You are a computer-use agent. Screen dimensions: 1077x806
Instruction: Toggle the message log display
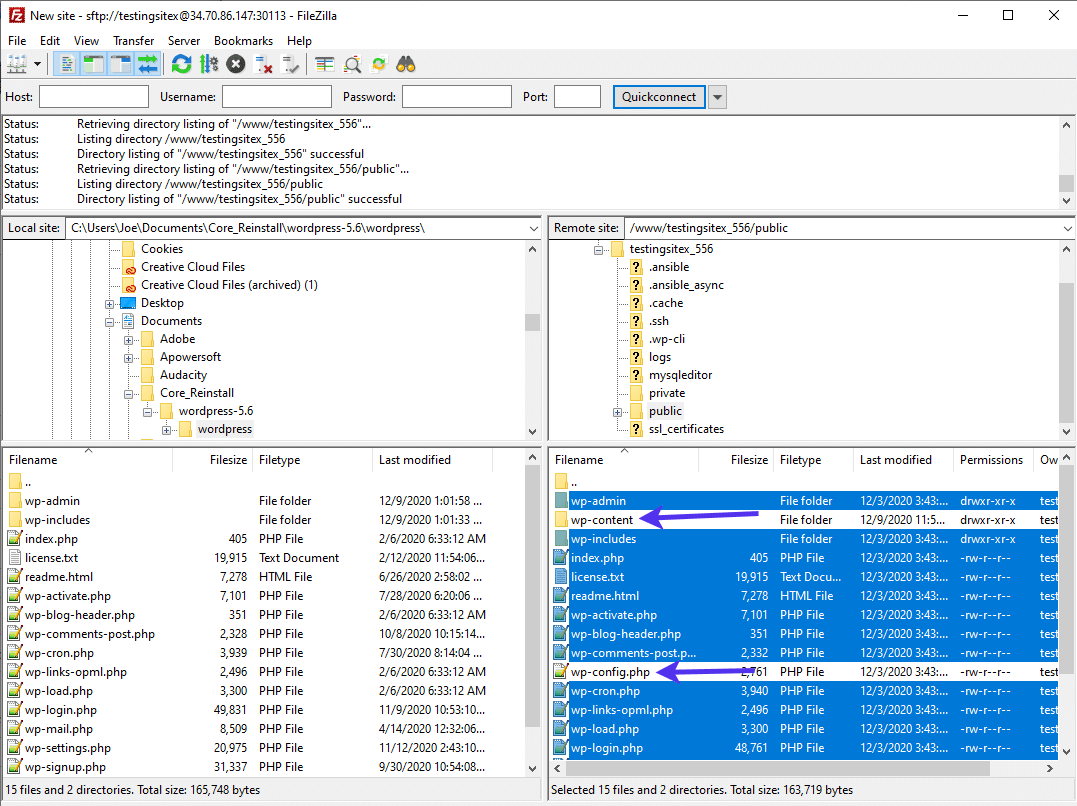66,63
